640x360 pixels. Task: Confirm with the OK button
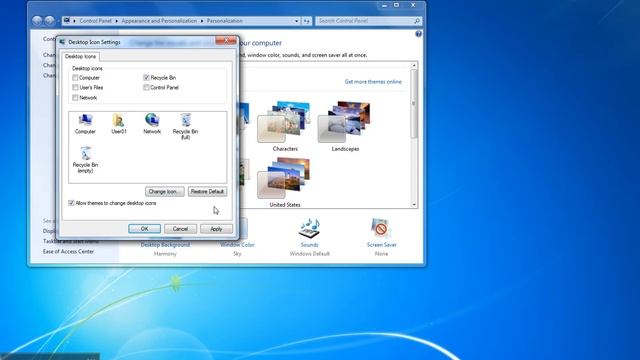coord(144,229)
